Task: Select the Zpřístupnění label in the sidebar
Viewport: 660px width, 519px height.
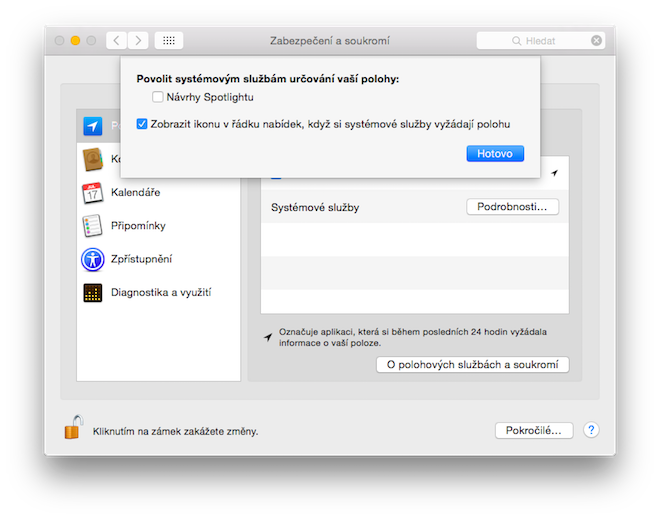Action: [x=141, y=259]
